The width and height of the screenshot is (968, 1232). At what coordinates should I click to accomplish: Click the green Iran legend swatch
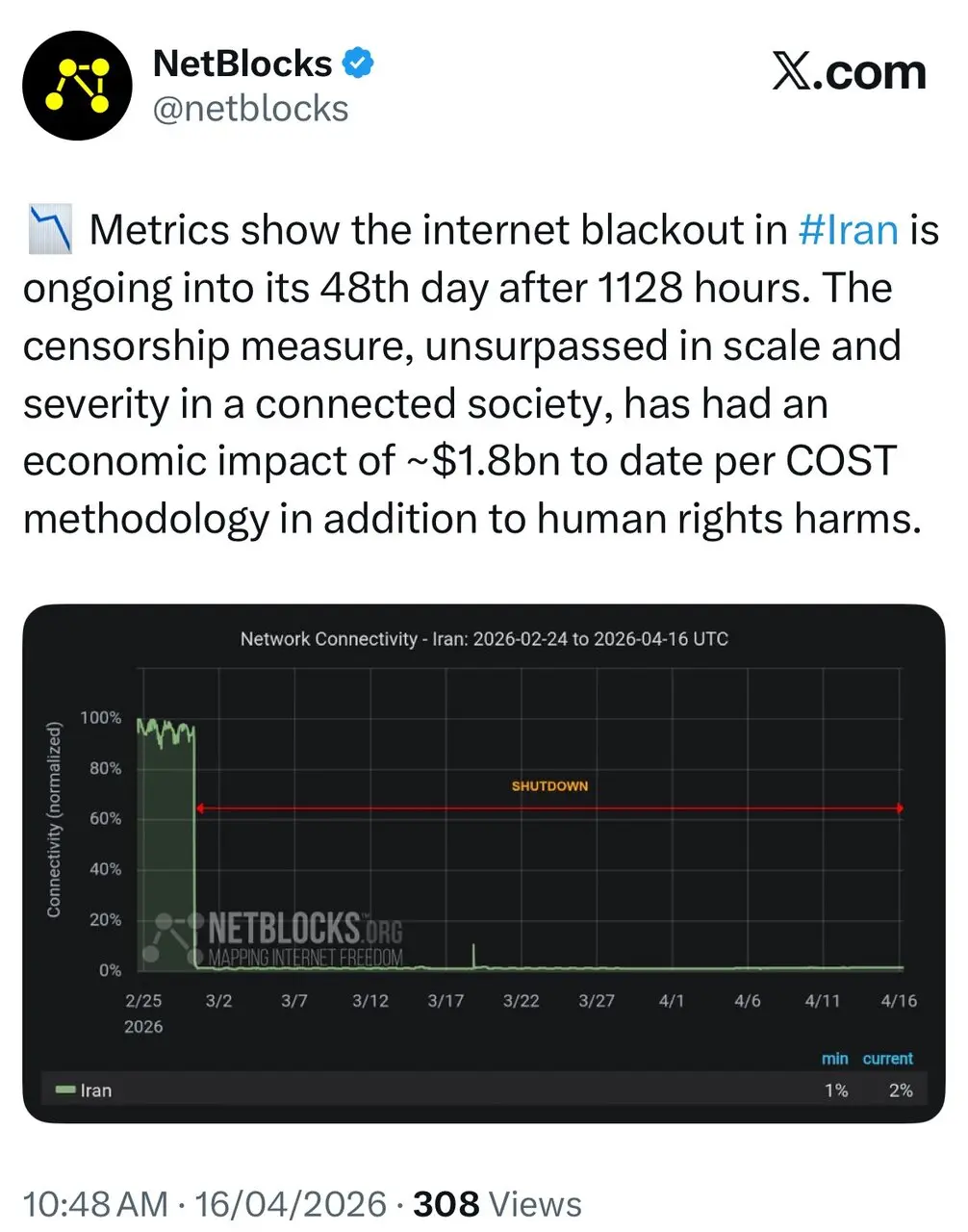tap(66, 1090)
